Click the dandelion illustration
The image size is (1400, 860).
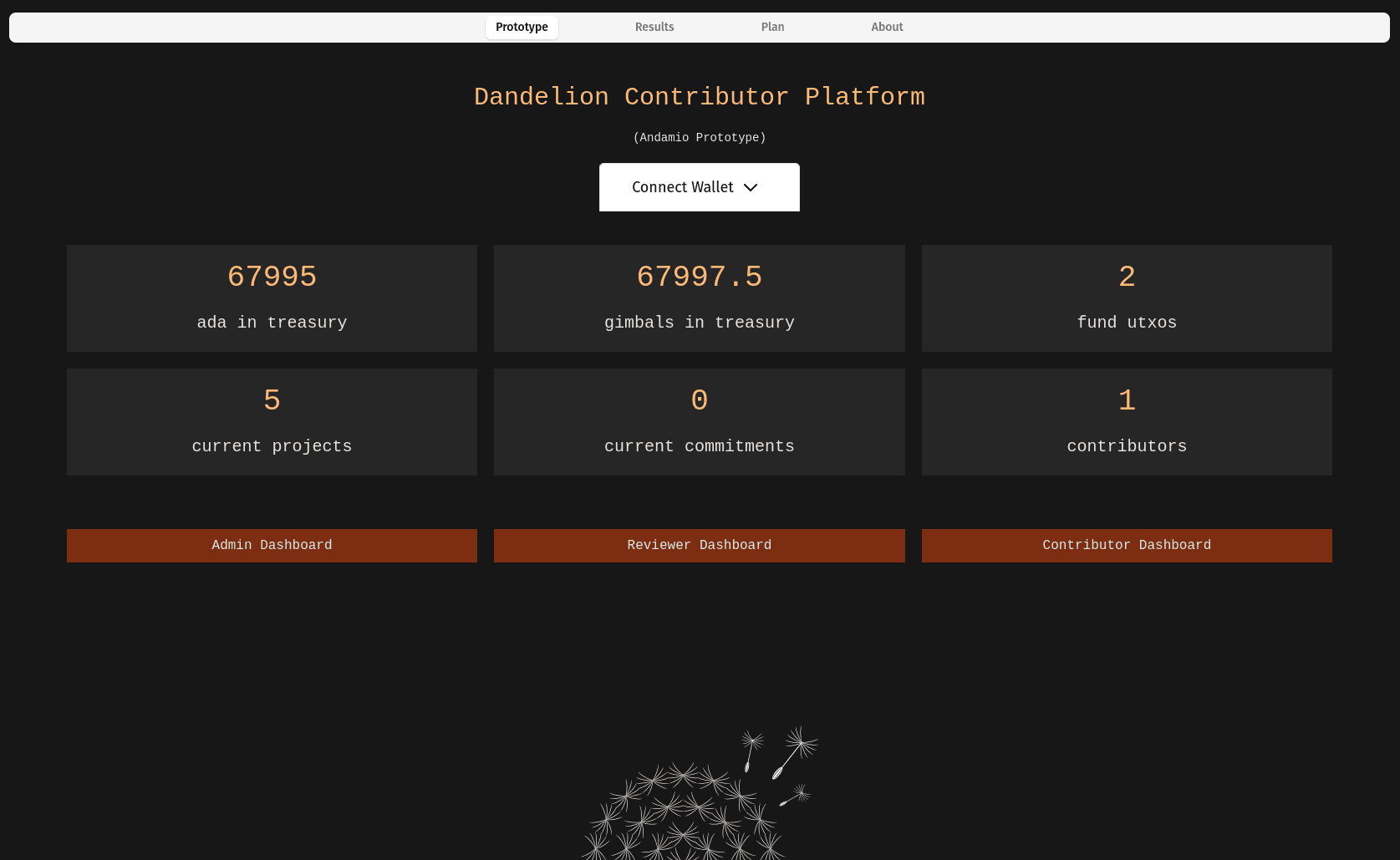(x=685, y=811)
